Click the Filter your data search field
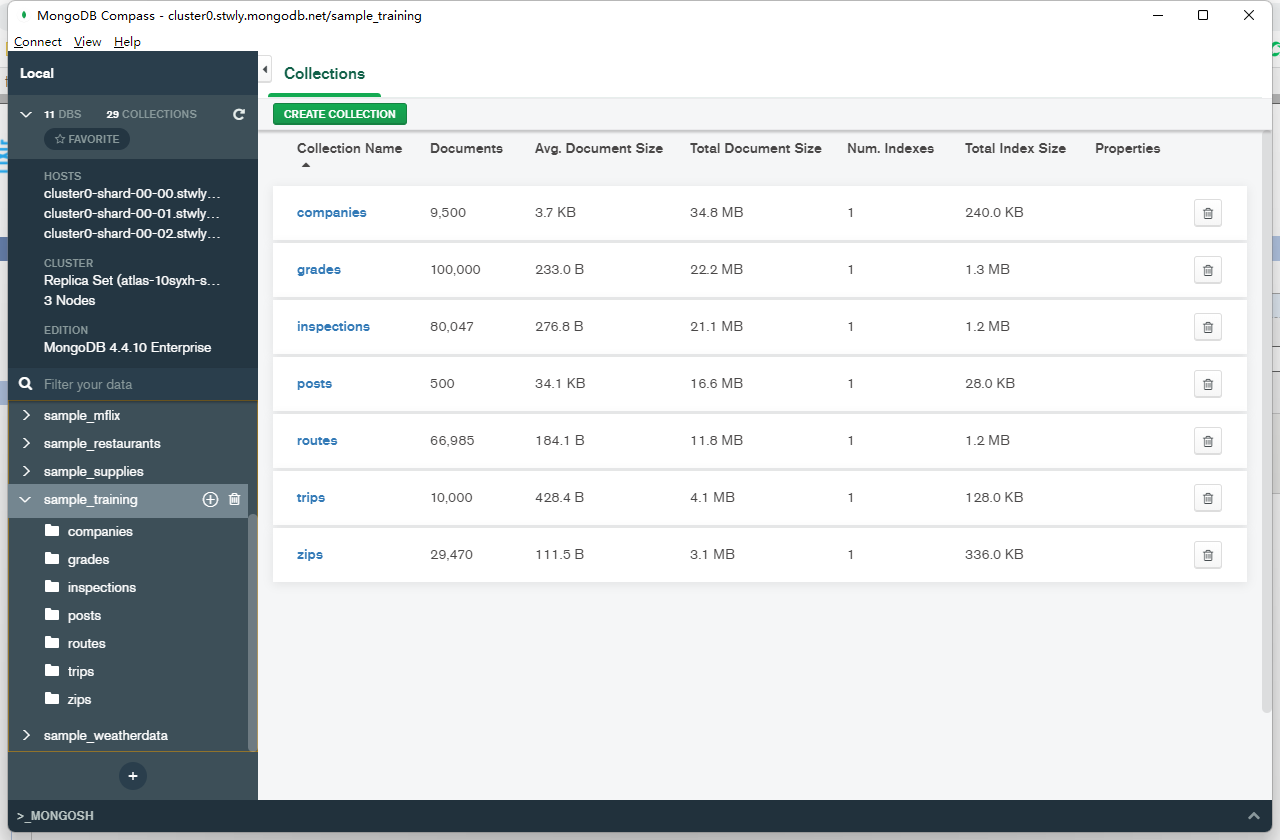Image resolution: width=1280 pixels, height=840 pixels. [x=145, y=384]
